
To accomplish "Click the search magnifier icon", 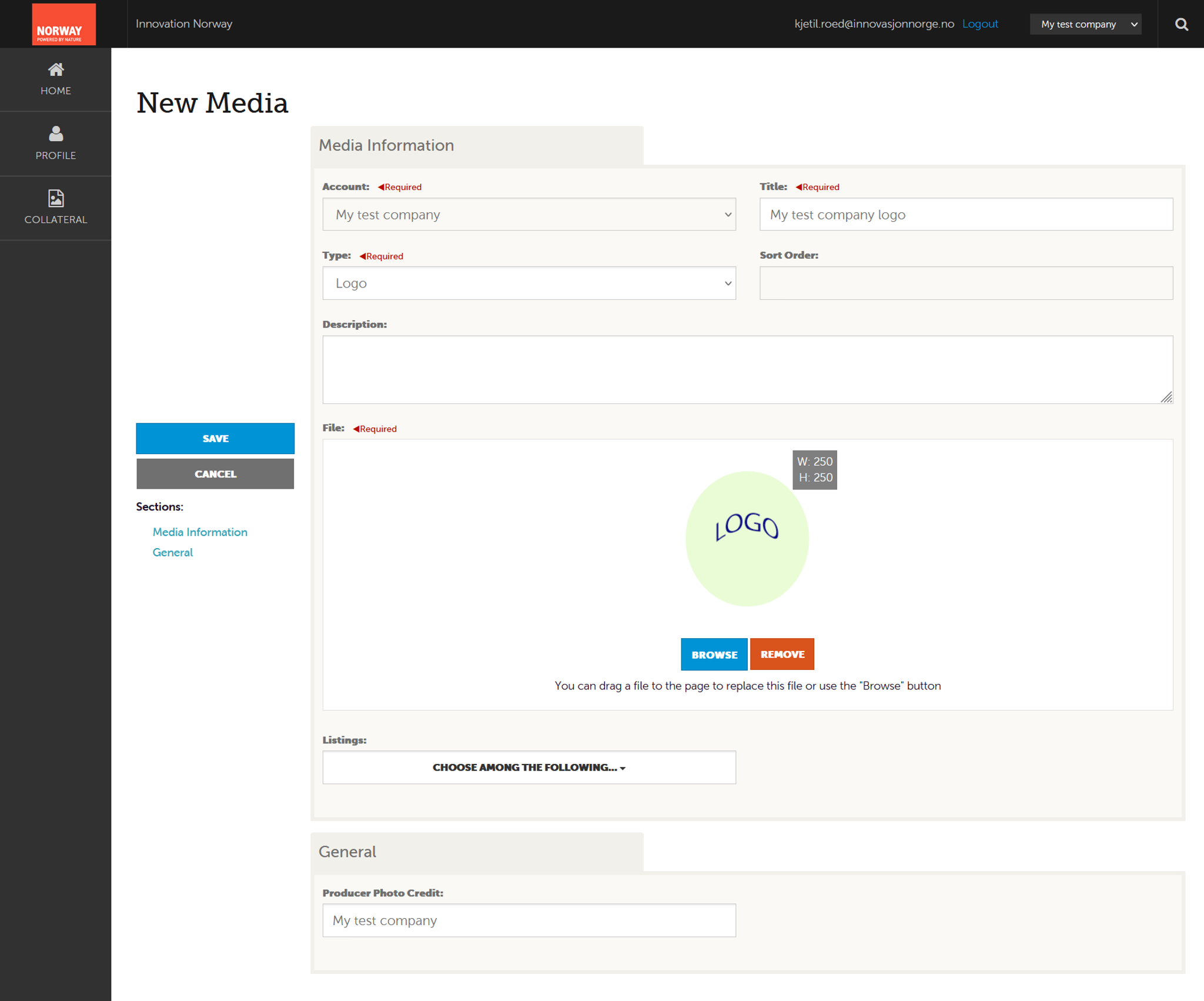I will tap(1181, 24).
